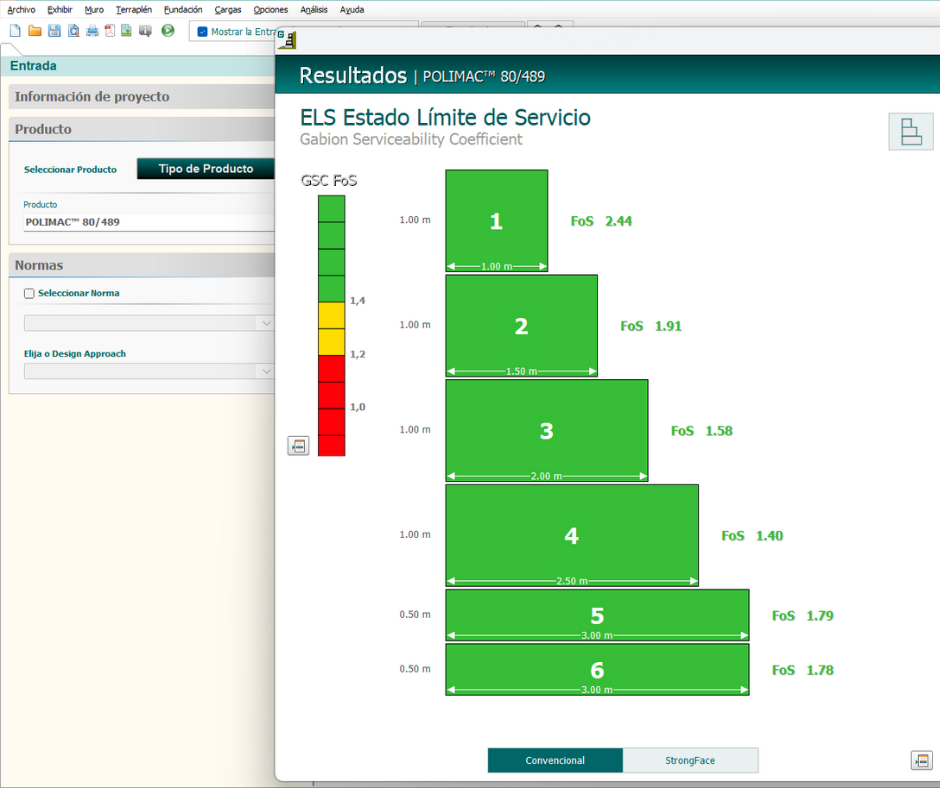Click the Tipo de Producto button
This screenshot has width=940, height=788.
coord(205,169)
